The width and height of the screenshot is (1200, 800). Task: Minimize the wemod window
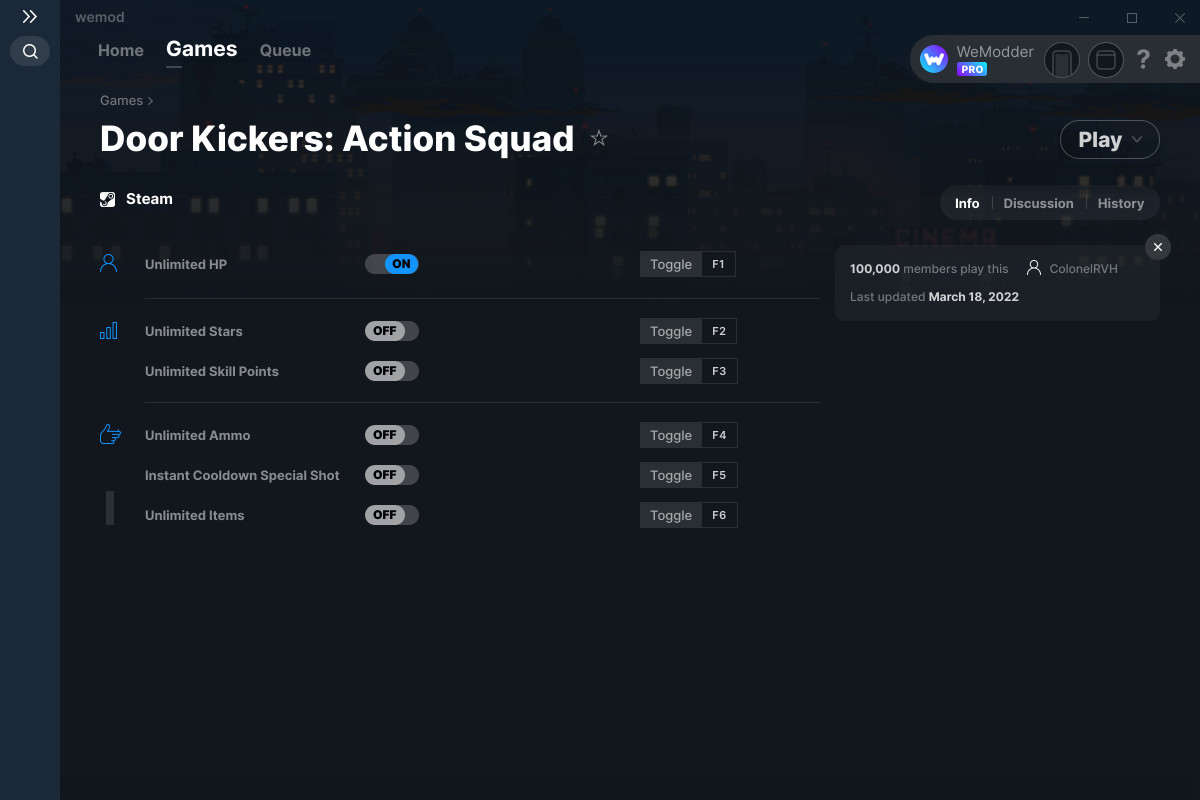click(x=1086, y=18)
